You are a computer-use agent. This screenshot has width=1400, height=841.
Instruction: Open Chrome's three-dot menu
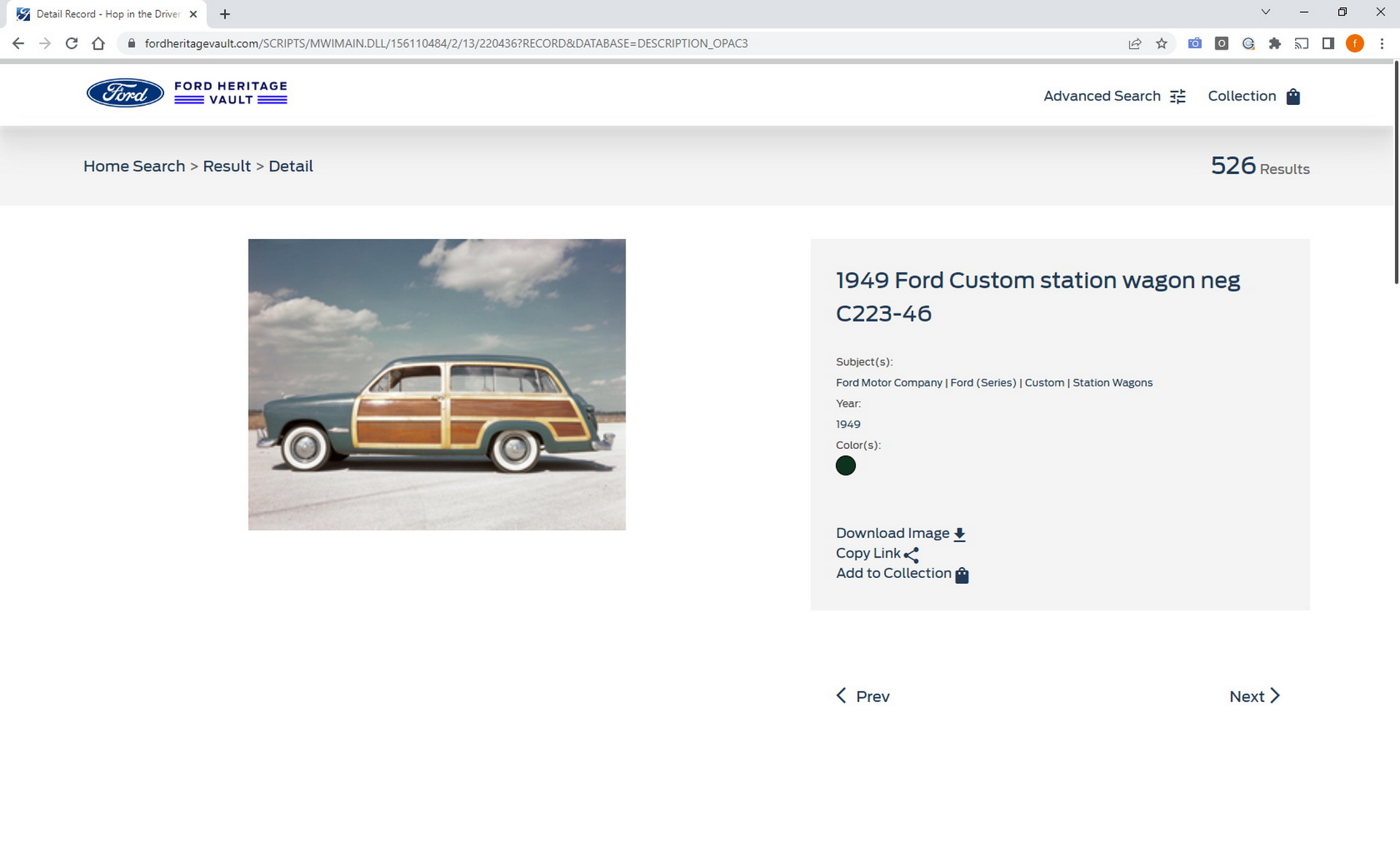(x=1382, y=43)
